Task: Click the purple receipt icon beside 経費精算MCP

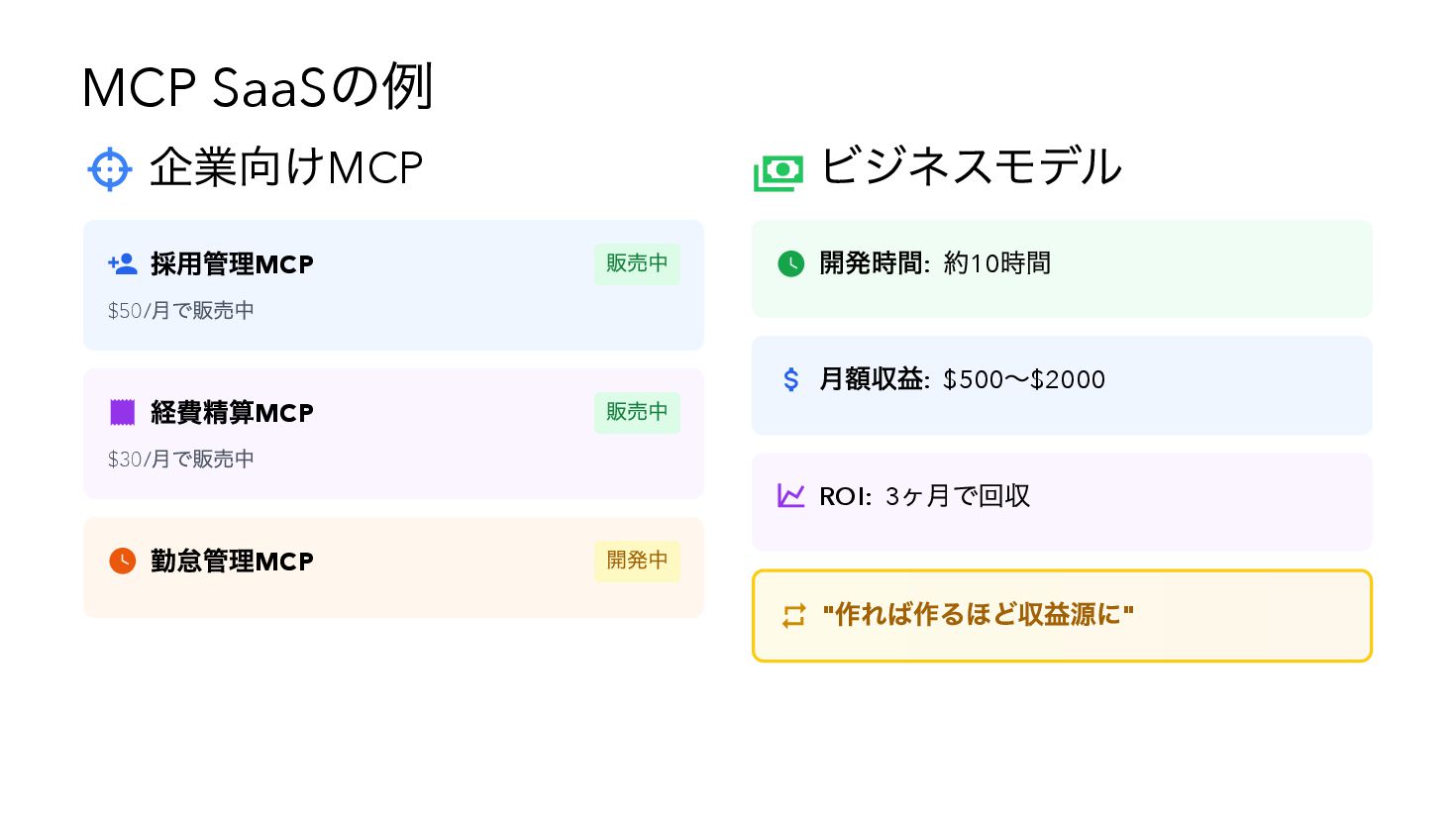Action: tap(123, 412)
